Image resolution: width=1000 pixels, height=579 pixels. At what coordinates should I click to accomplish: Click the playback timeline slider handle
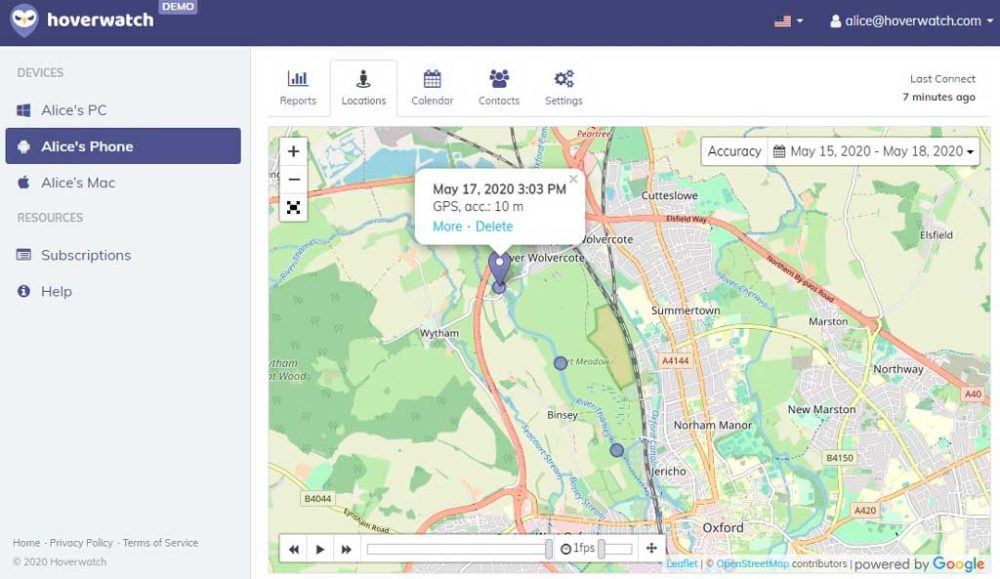point(548,549)
